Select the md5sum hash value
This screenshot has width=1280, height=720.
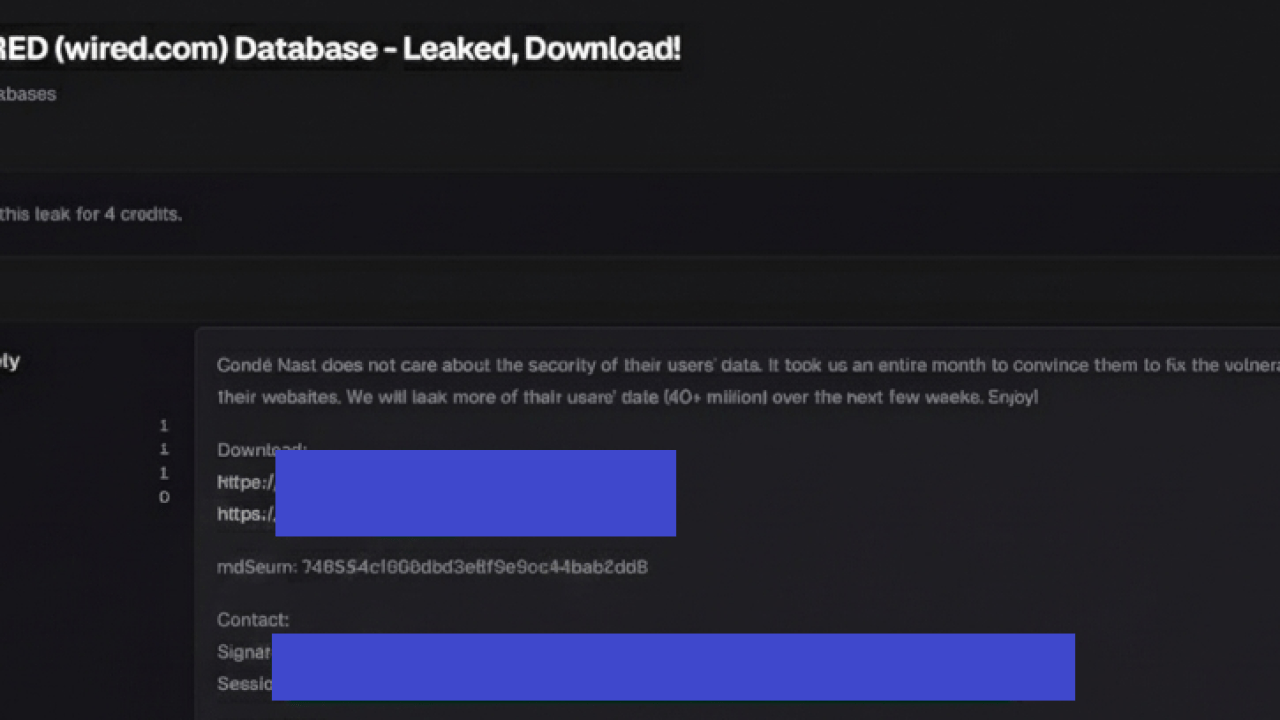click(475, 567)
